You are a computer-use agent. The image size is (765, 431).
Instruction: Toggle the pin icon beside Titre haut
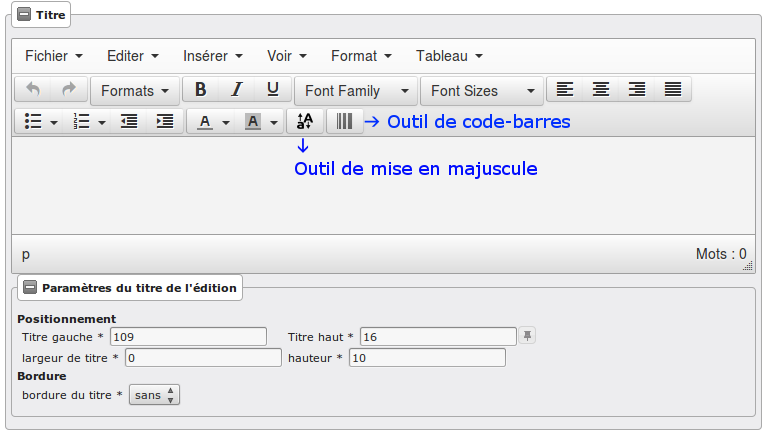527,335
